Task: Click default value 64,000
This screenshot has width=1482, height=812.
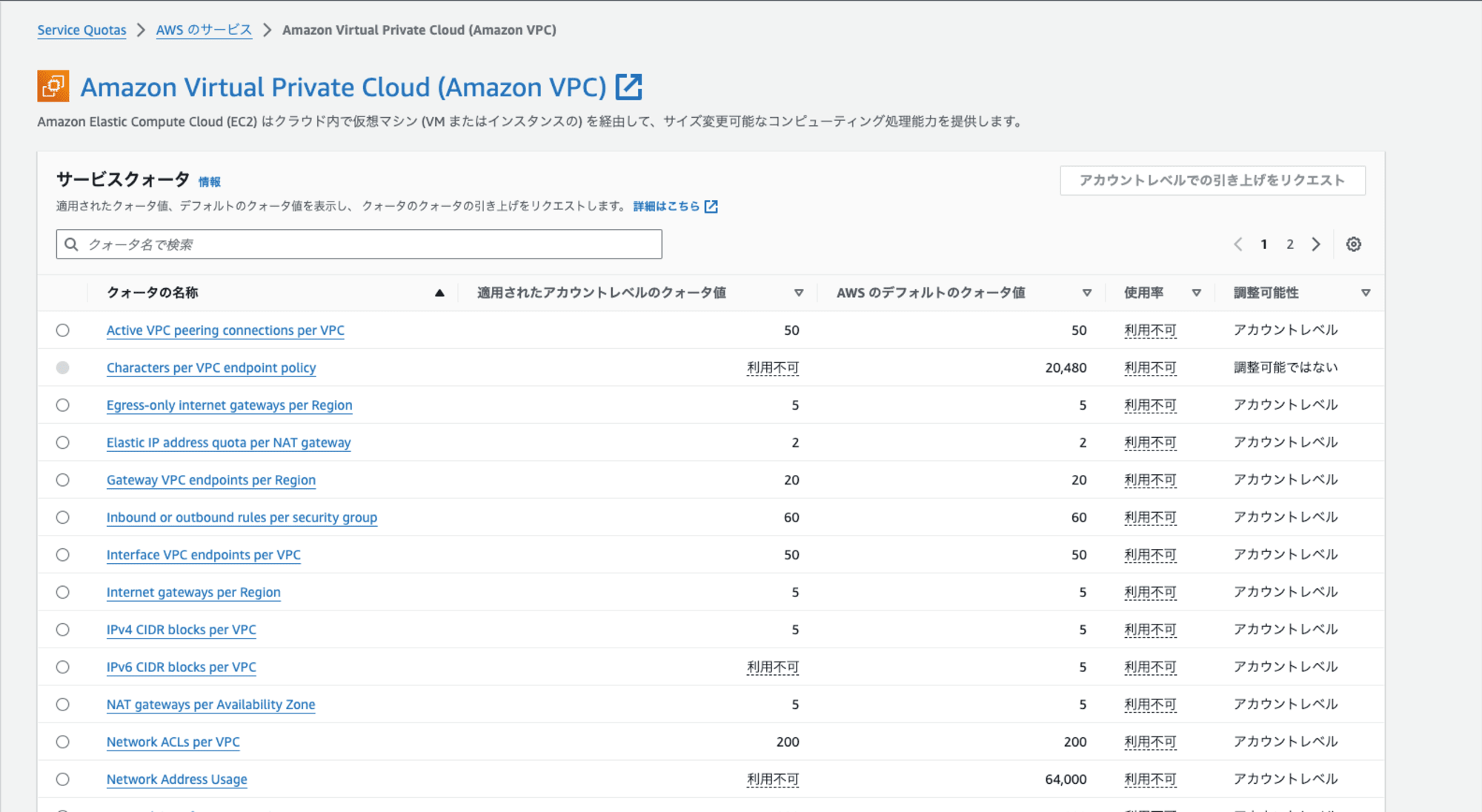Action: (1066, 779)
